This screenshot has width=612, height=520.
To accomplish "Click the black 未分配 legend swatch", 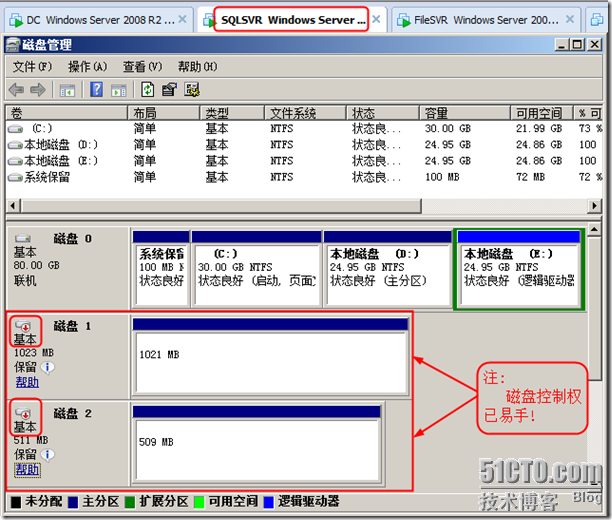I will click(16, 502).
